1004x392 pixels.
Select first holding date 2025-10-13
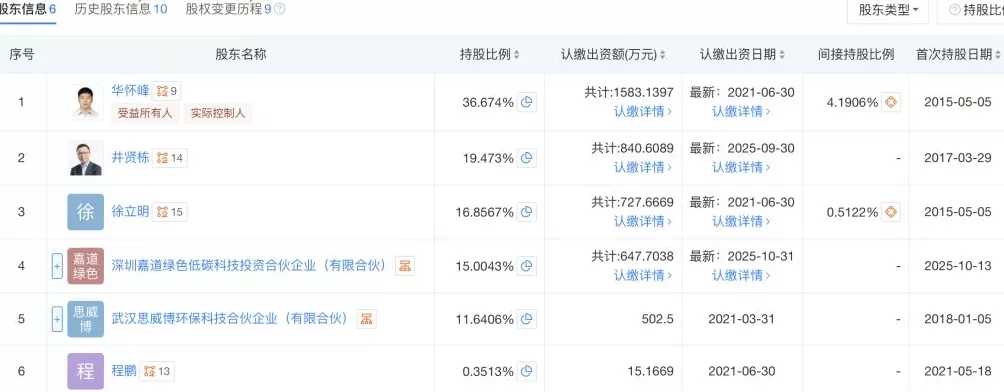coord(958,266)
